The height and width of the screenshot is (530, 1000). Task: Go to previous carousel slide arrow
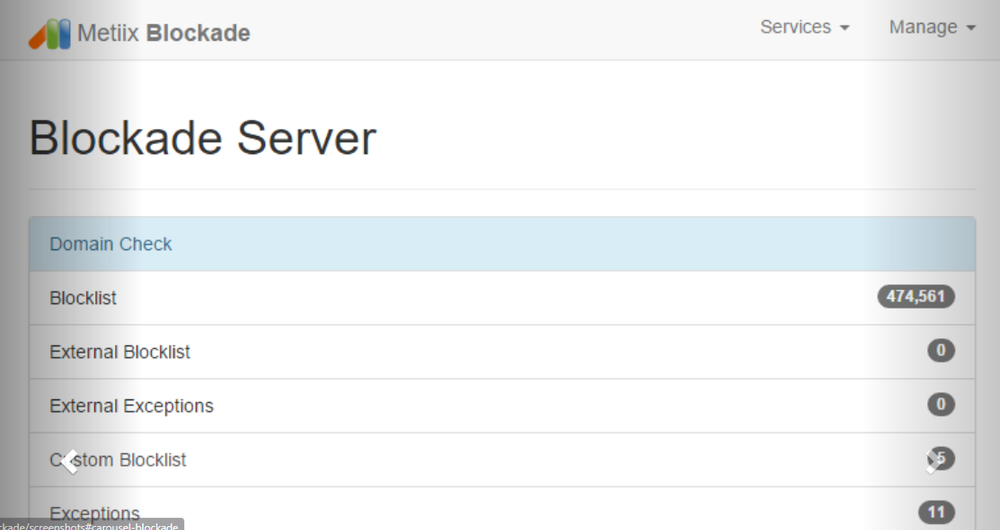point(71,461)
